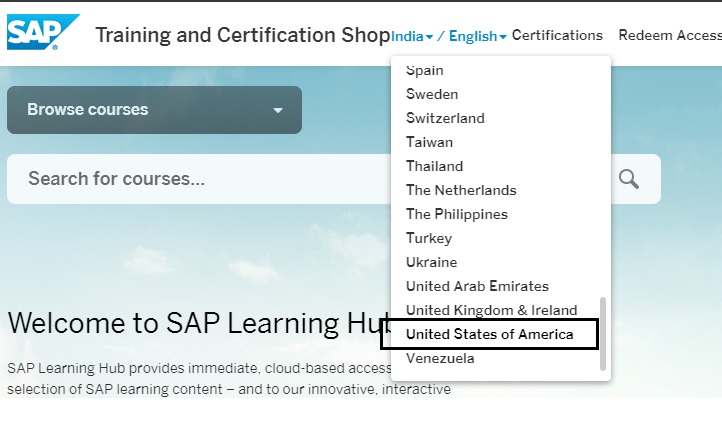Select United States of America

(489, 334)
